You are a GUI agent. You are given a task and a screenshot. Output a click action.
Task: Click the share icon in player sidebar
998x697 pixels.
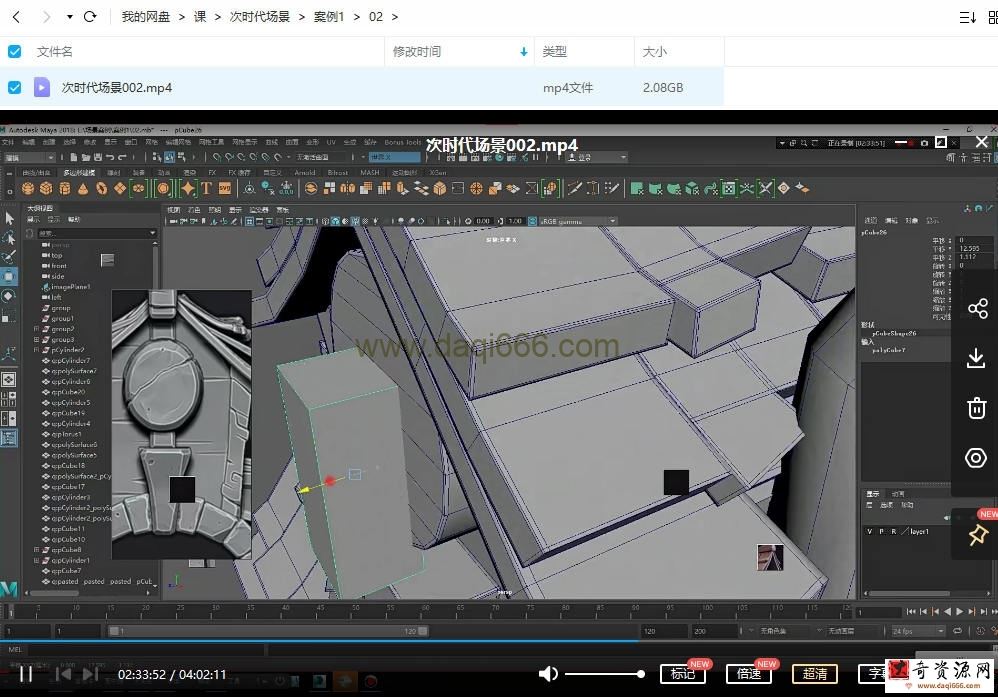[978, 309]
